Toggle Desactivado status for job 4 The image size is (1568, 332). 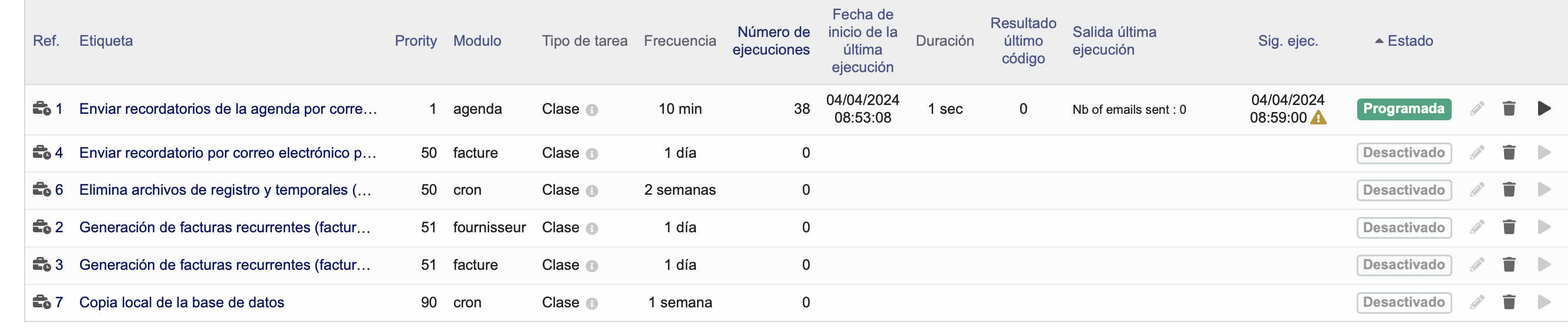[1404, 153]
